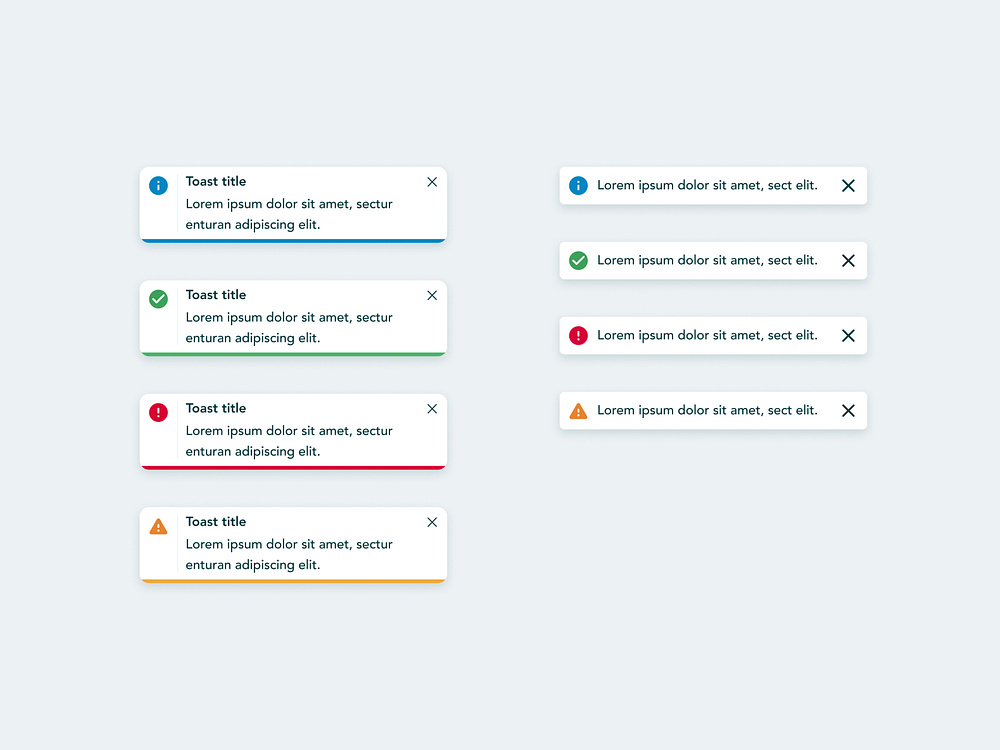
Task: Dismiss the titled success toast with the green bar
Action: click(432, 295)
